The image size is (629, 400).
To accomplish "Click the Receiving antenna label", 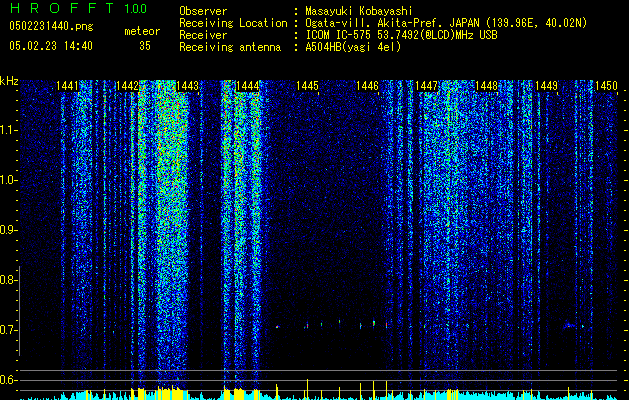I will coord(230,47).
